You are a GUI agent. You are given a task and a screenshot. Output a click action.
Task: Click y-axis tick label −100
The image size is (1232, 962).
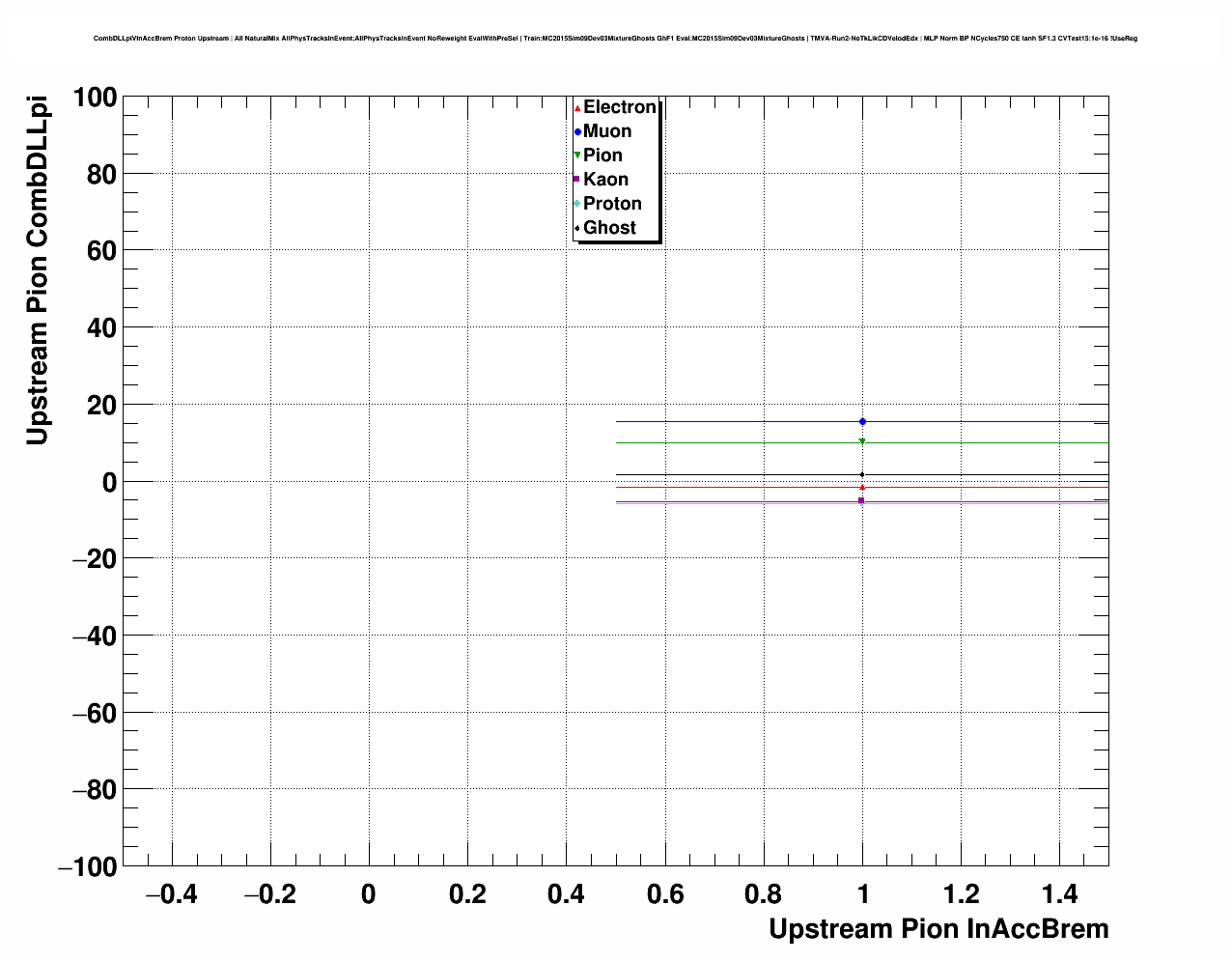click(88, 867)
